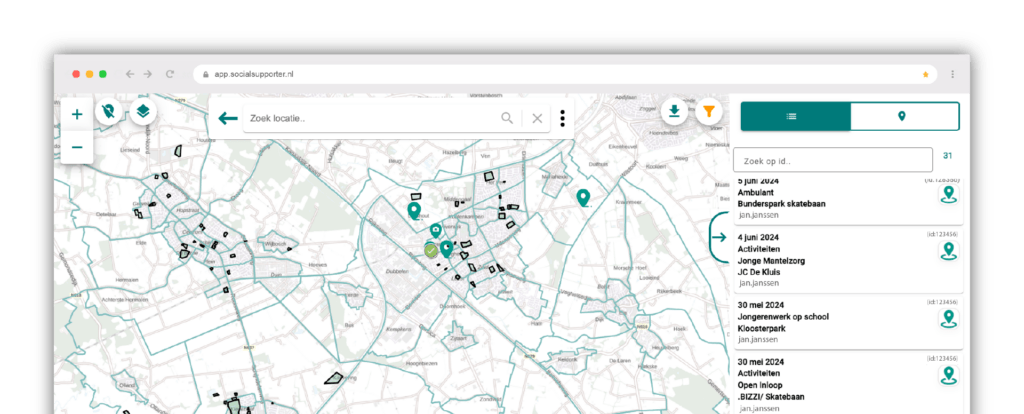The image size is (1024, 414).
Task: Download the map data
Action: click(x=675, y=111)
